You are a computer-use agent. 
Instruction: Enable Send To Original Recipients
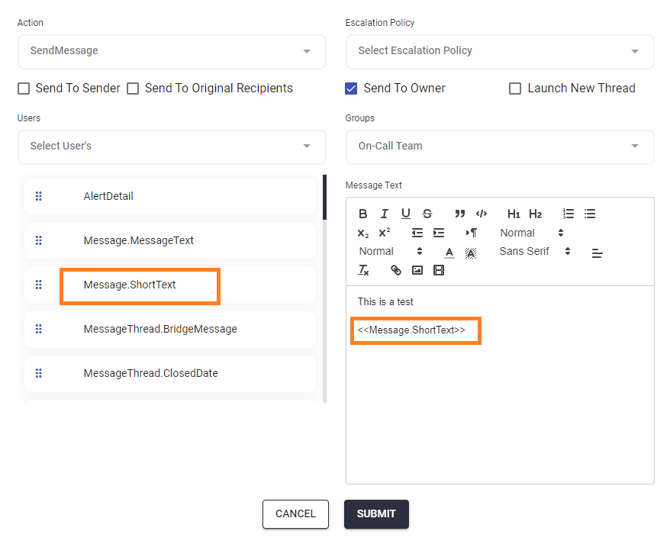tap(133, 88)
